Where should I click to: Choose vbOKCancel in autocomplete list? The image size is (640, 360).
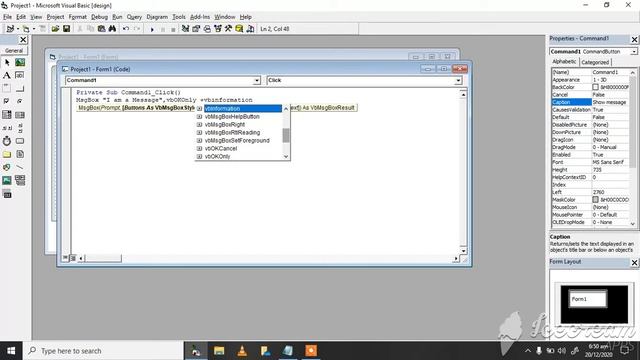coord(239,148)
